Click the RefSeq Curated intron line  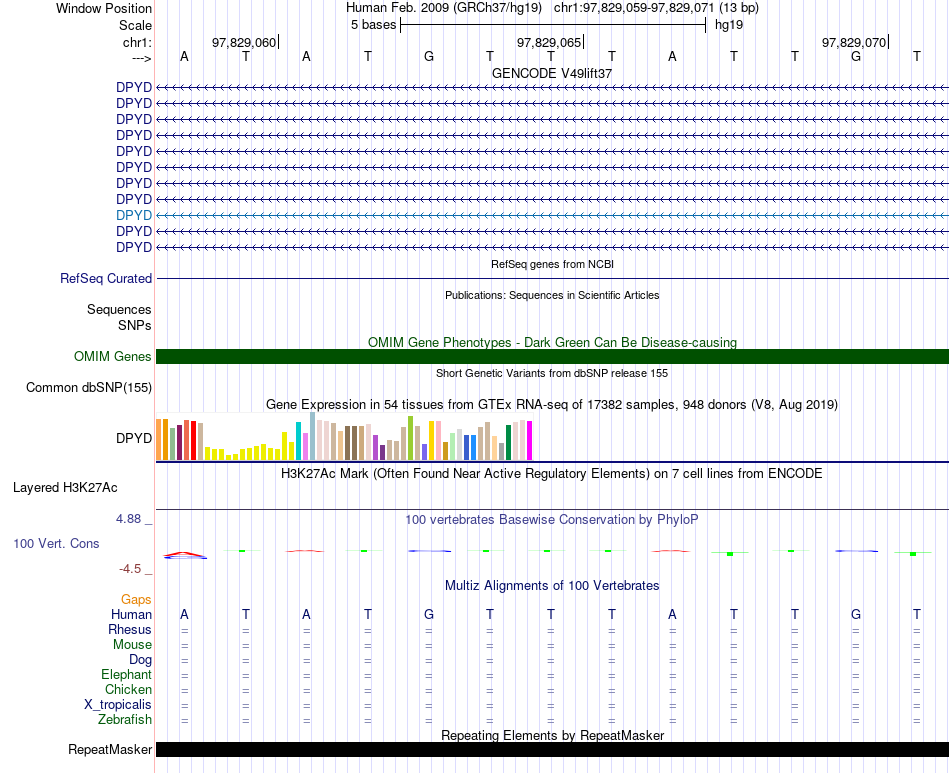[552, 279]
